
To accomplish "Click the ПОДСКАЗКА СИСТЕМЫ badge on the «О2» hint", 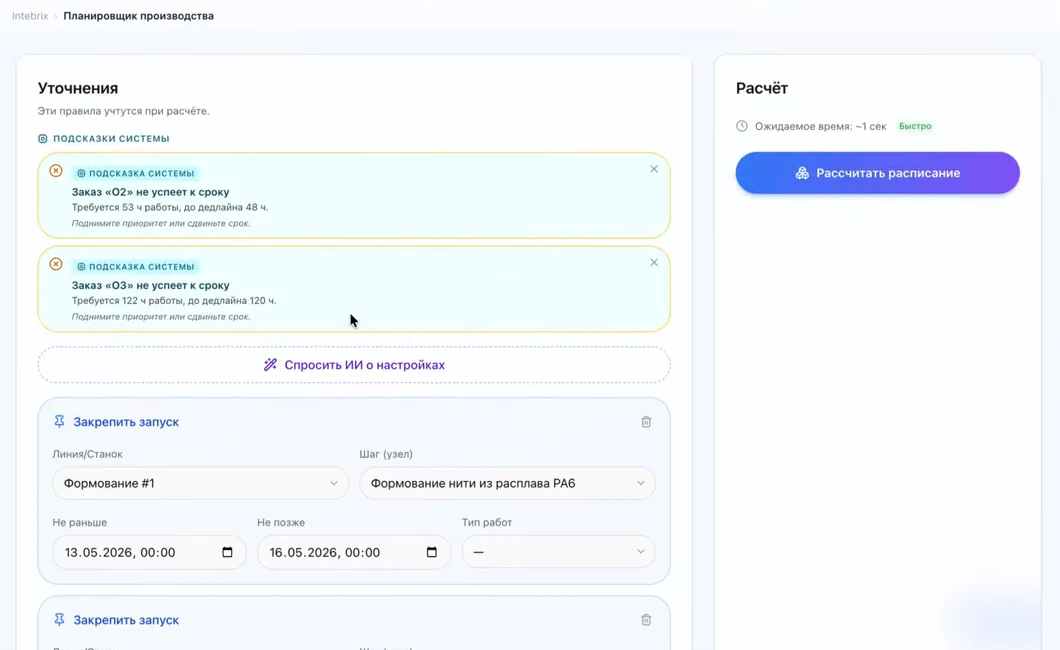I will tap(136, 173).
